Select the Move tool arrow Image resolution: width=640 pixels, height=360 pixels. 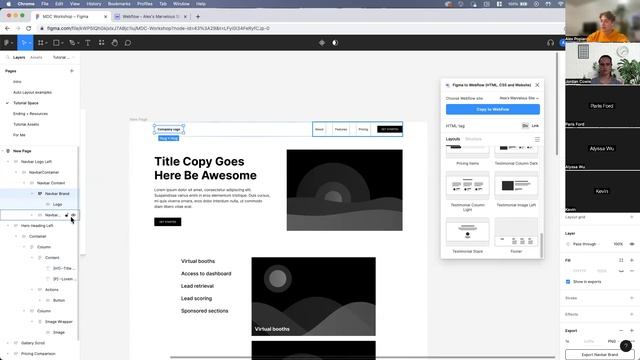coord(24,43)
